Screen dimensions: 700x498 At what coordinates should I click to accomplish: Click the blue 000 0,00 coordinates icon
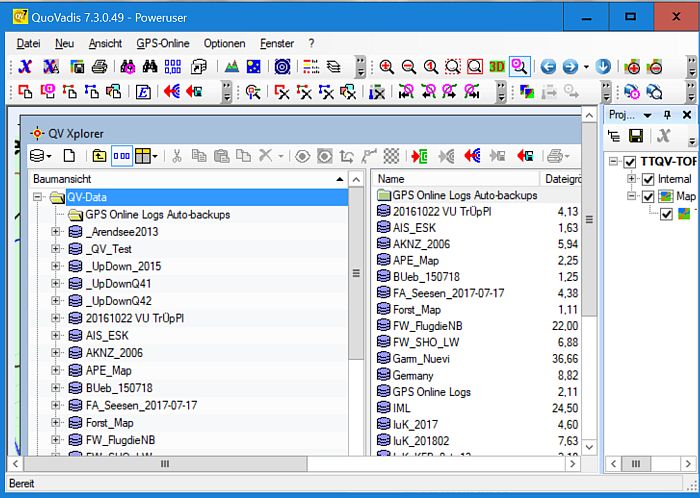[x=173, y=67]
